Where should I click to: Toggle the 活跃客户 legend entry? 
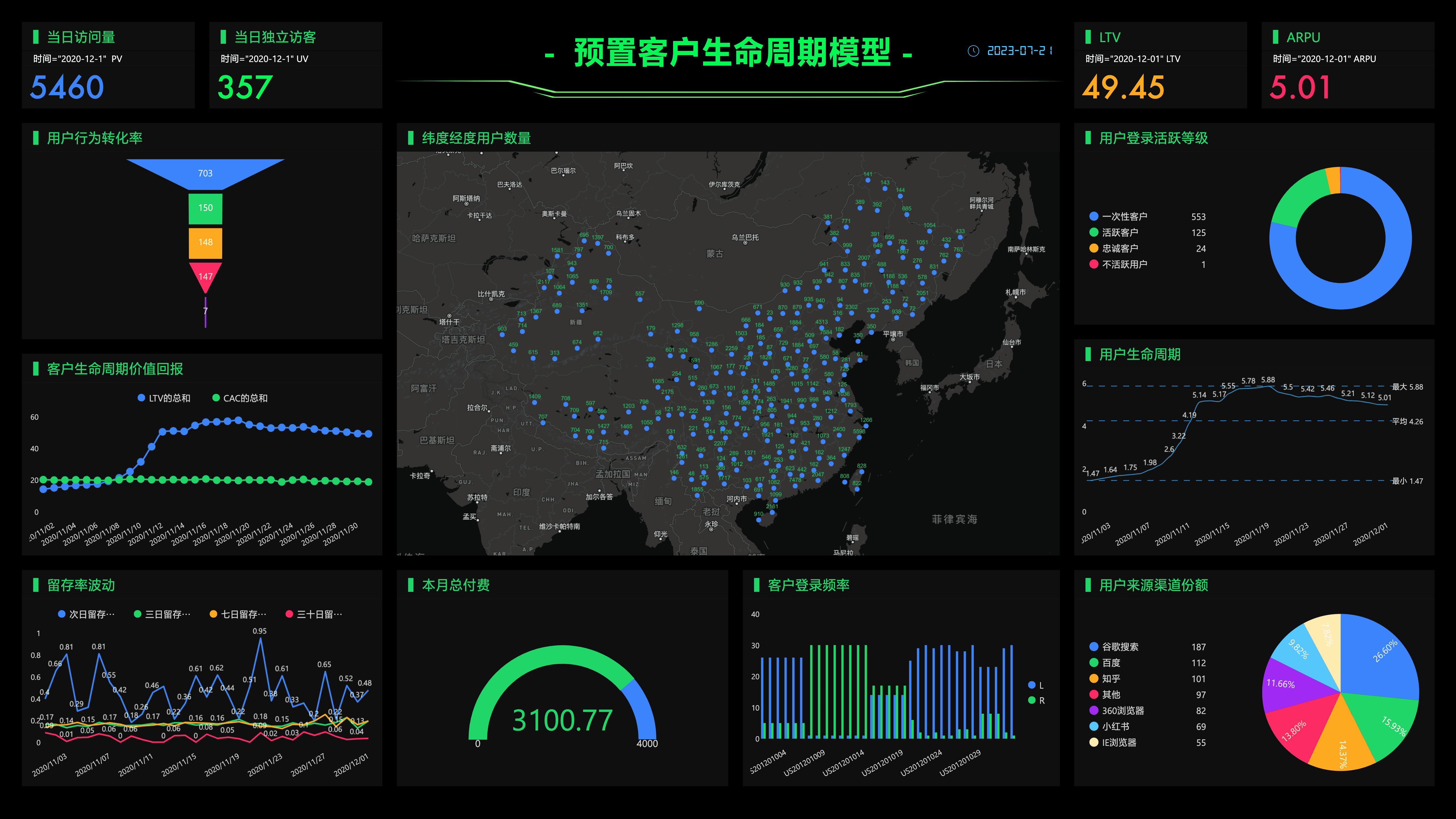(x=1147, y=232)
